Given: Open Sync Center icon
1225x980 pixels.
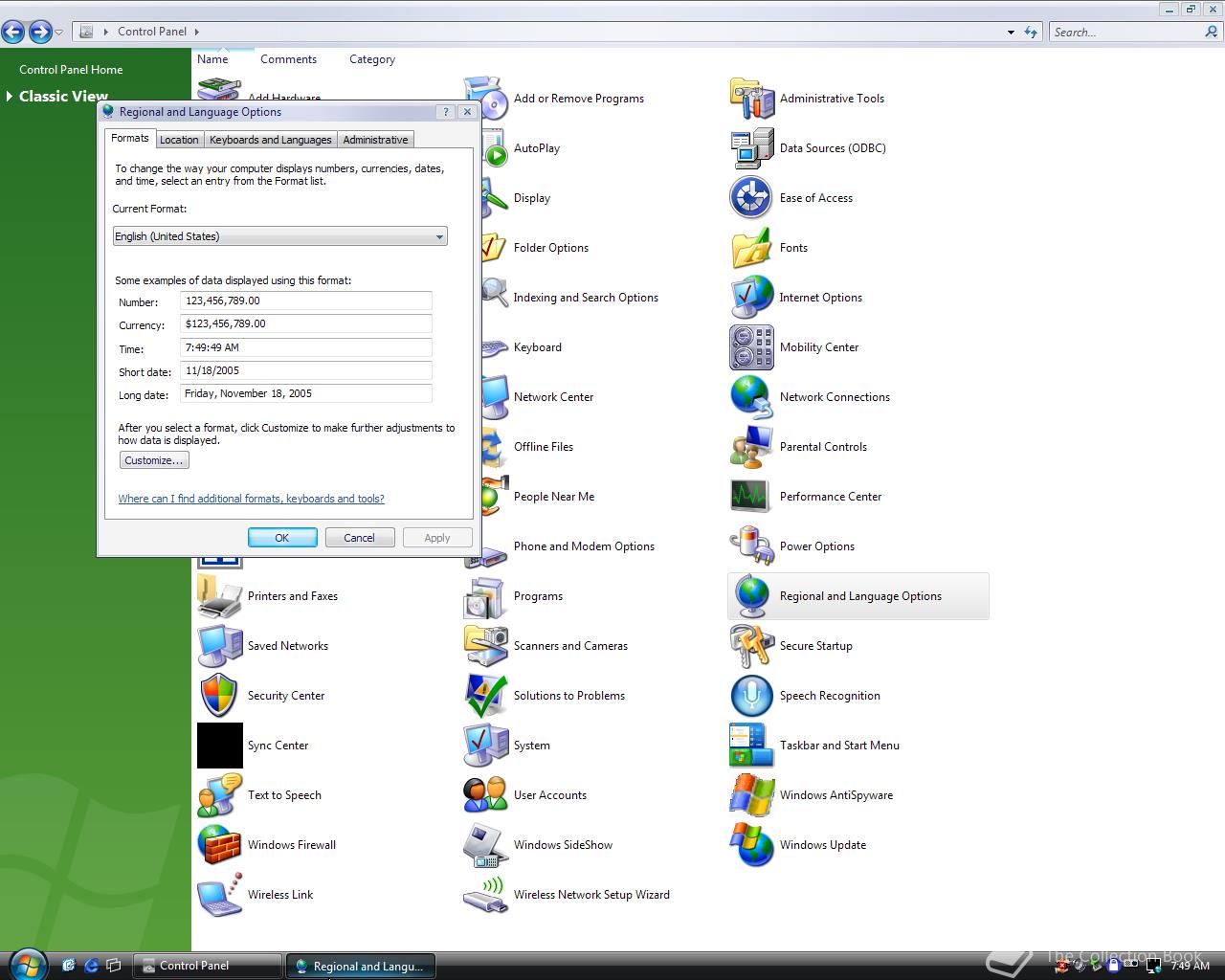Looking at the screenshot, I should pos(220,746).
